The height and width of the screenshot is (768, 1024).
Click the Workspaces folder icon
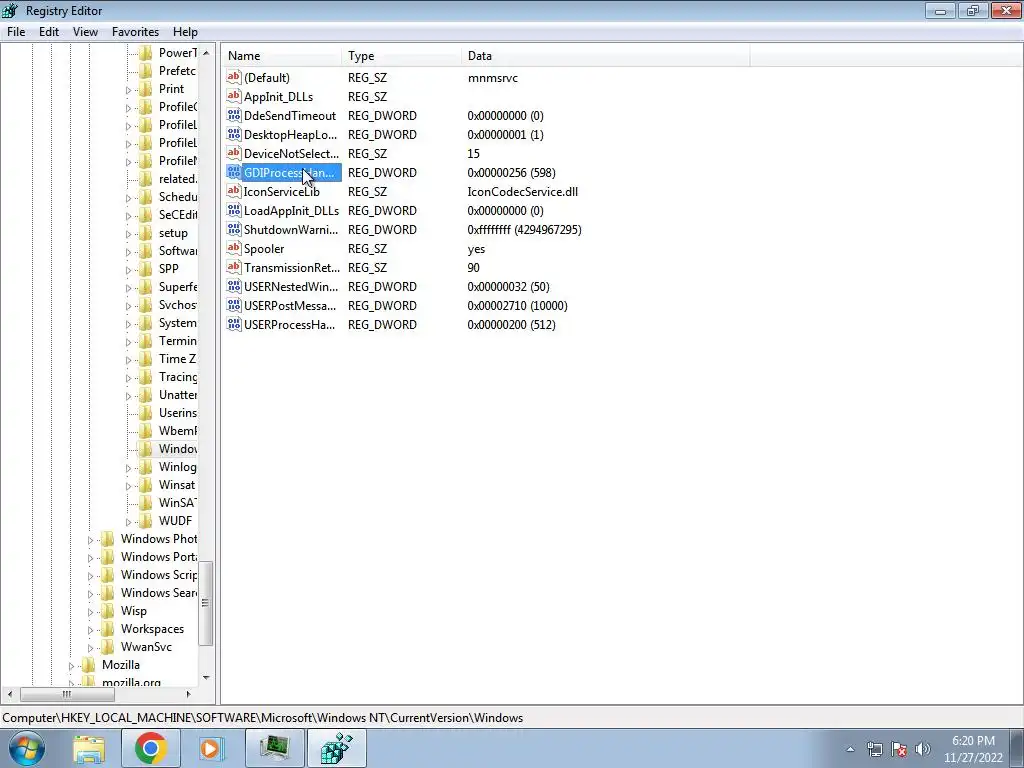108,629
